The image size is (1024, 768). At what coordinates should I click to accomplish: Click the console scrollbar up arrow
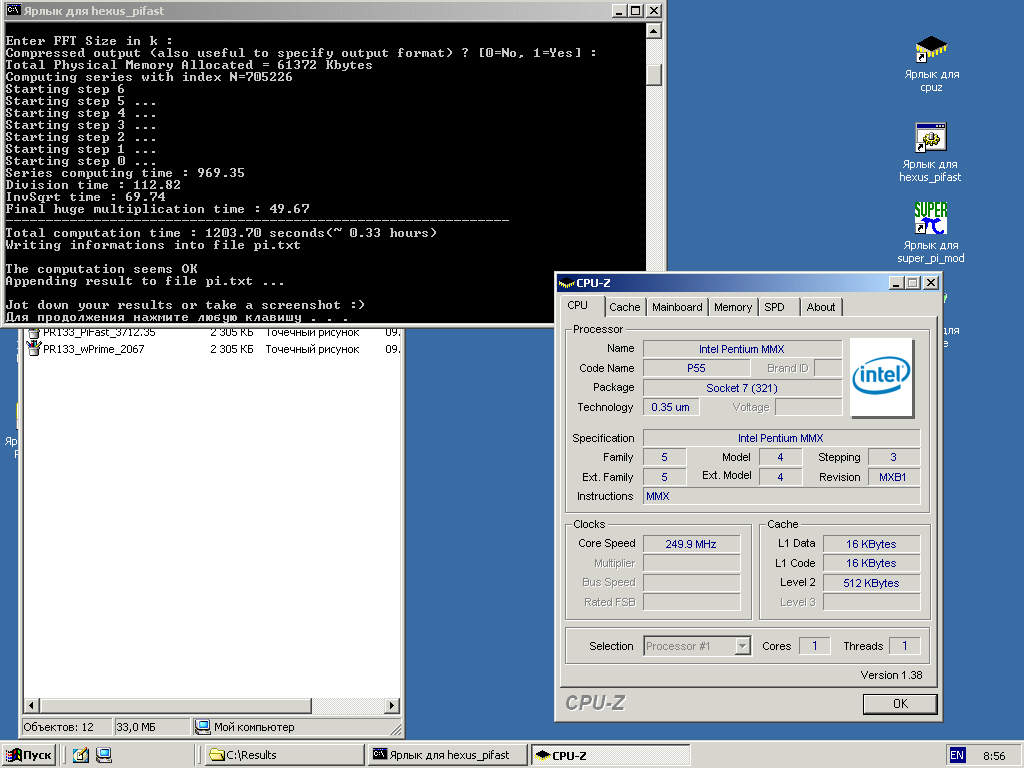[654, 30]
